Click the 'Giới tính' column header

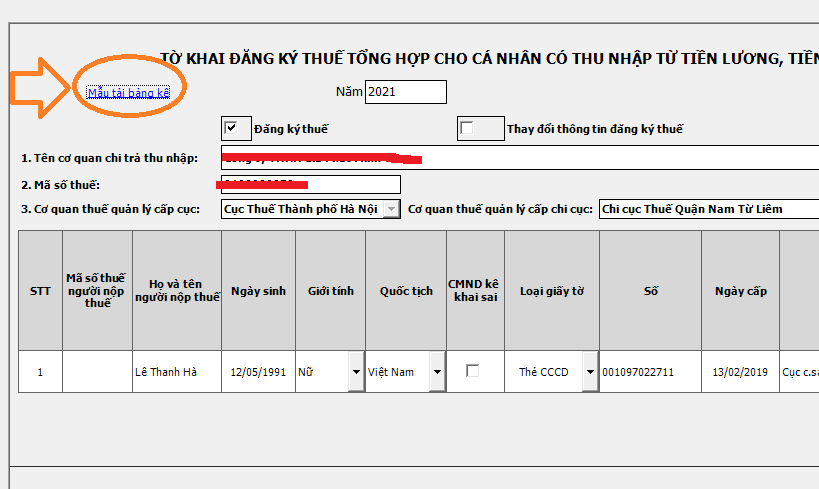[x=331, y=290]
